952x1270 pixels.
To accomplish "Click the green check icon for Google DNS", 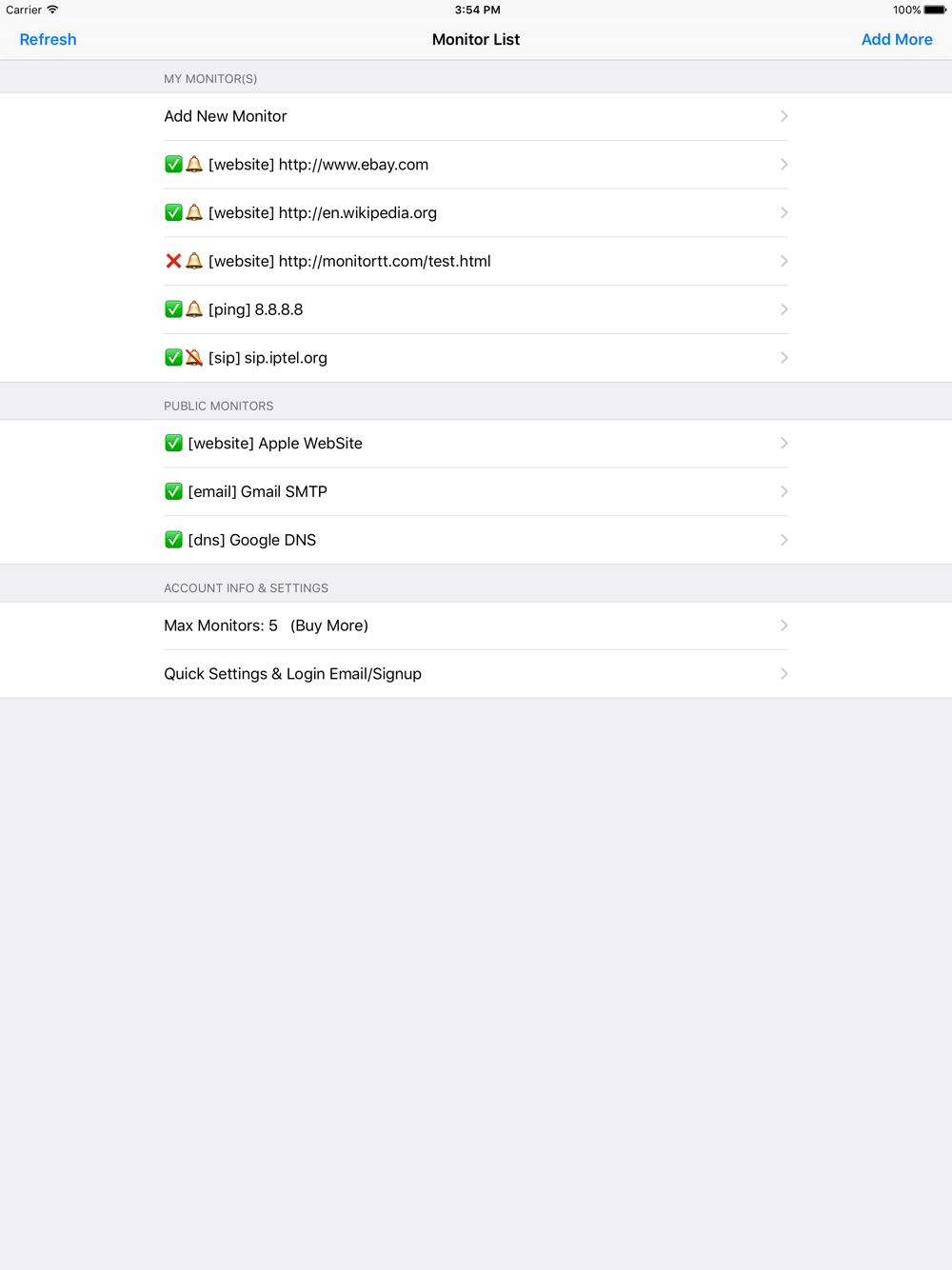I will click(173, 540).
